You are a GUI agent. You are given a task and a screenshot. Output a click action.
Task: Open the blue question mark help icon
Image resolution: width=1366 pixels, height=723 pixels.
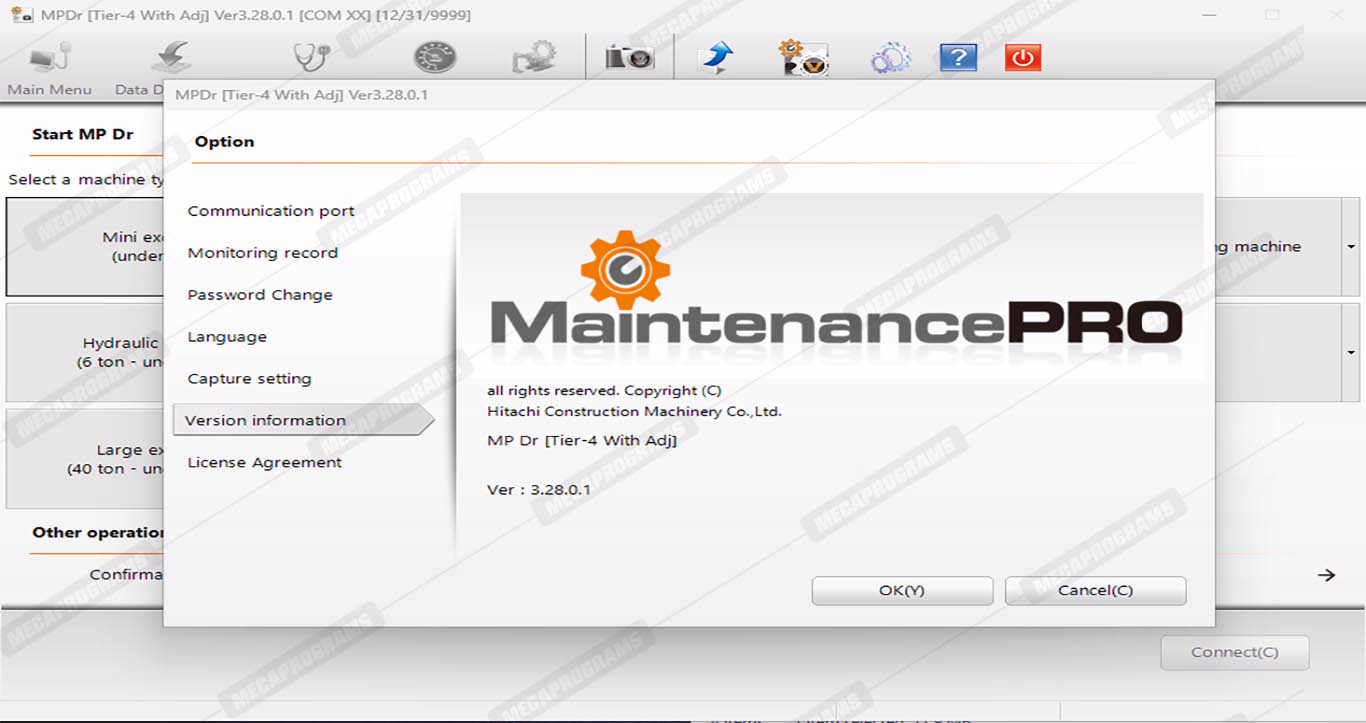click(x=958, y=58)
